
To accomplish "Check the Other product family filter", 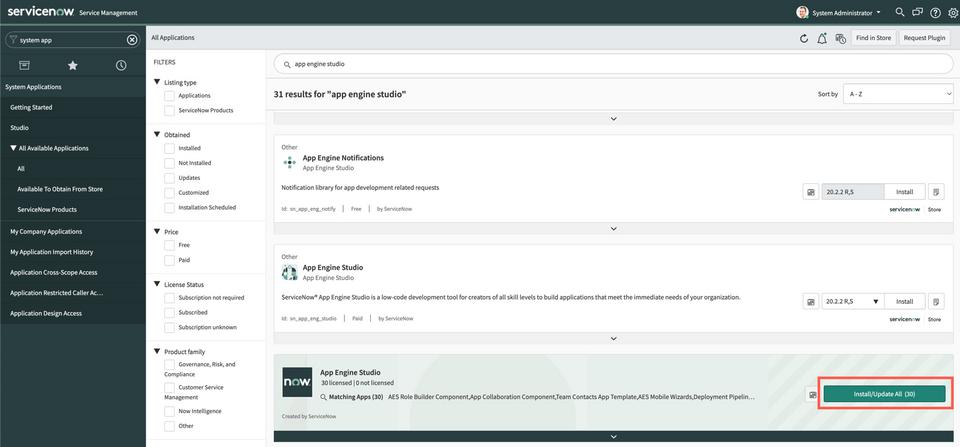I will click(169, 426).
